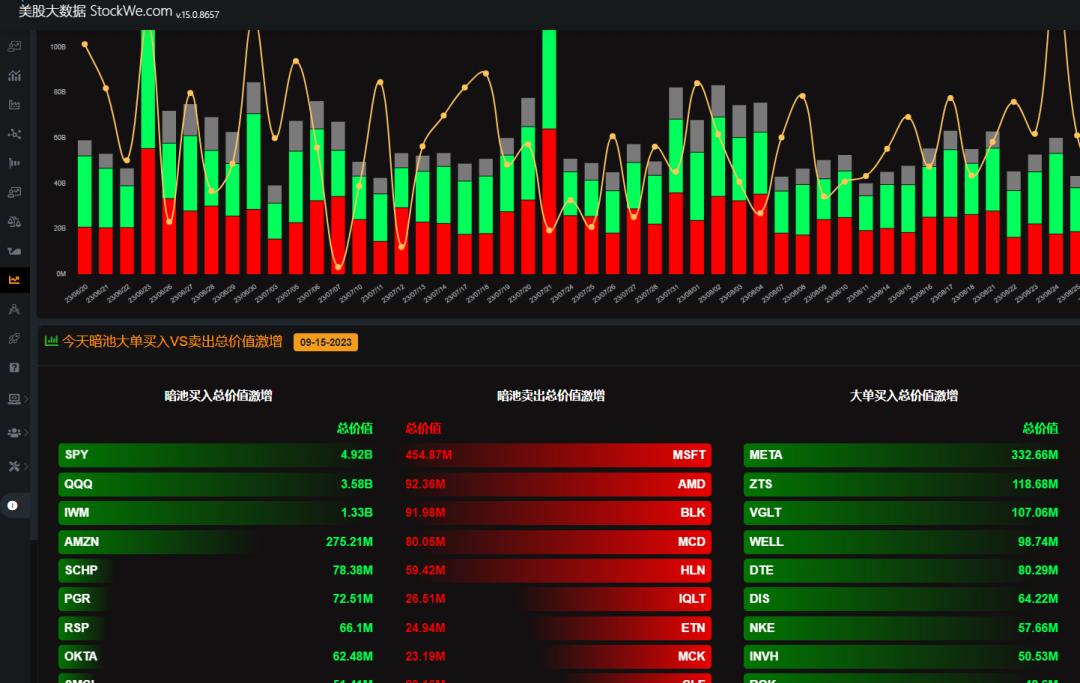This screenshot has height=683, width=1080.
Task: Select the IWM ticker row
Action: (218, 513)
